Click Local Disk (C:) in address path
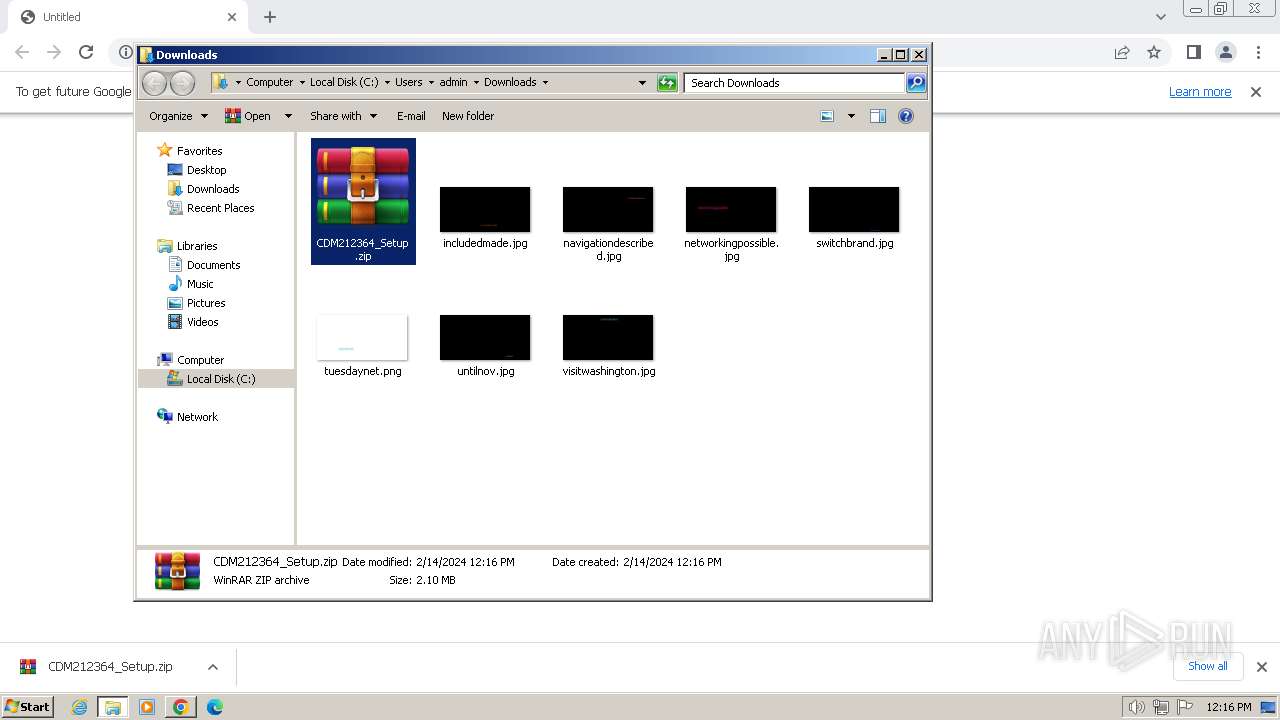The image size is (1280, 720). (x=344, y=83)
